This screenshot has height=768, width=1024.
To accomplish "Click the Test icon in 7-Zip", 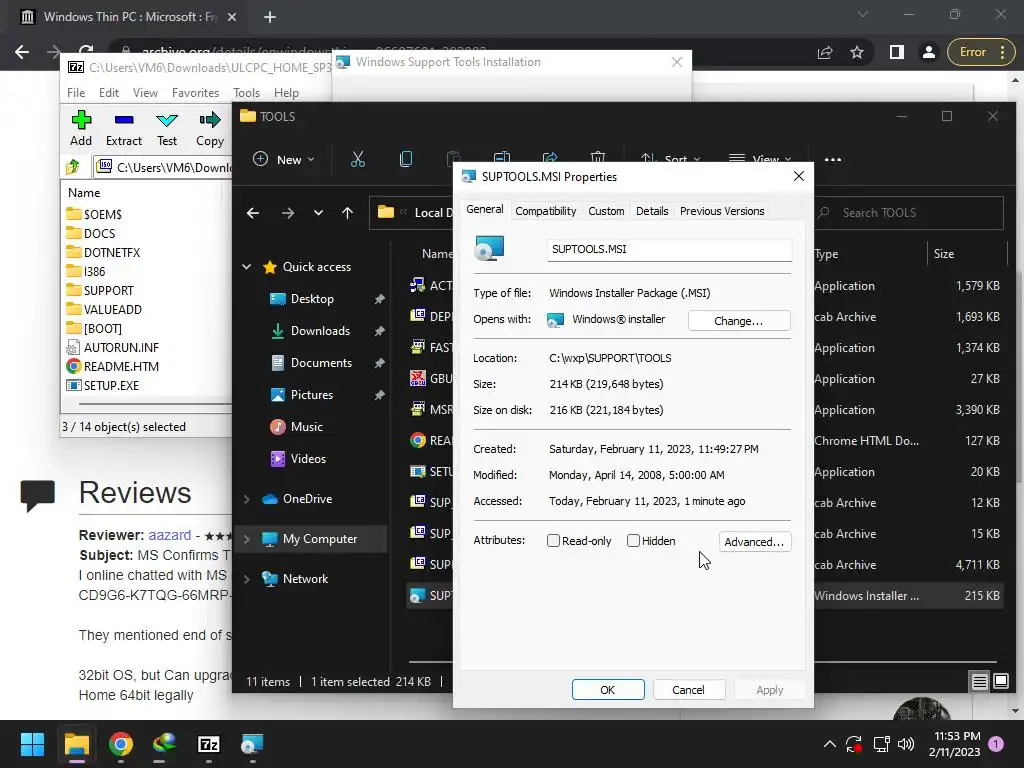I will point(167,120).
